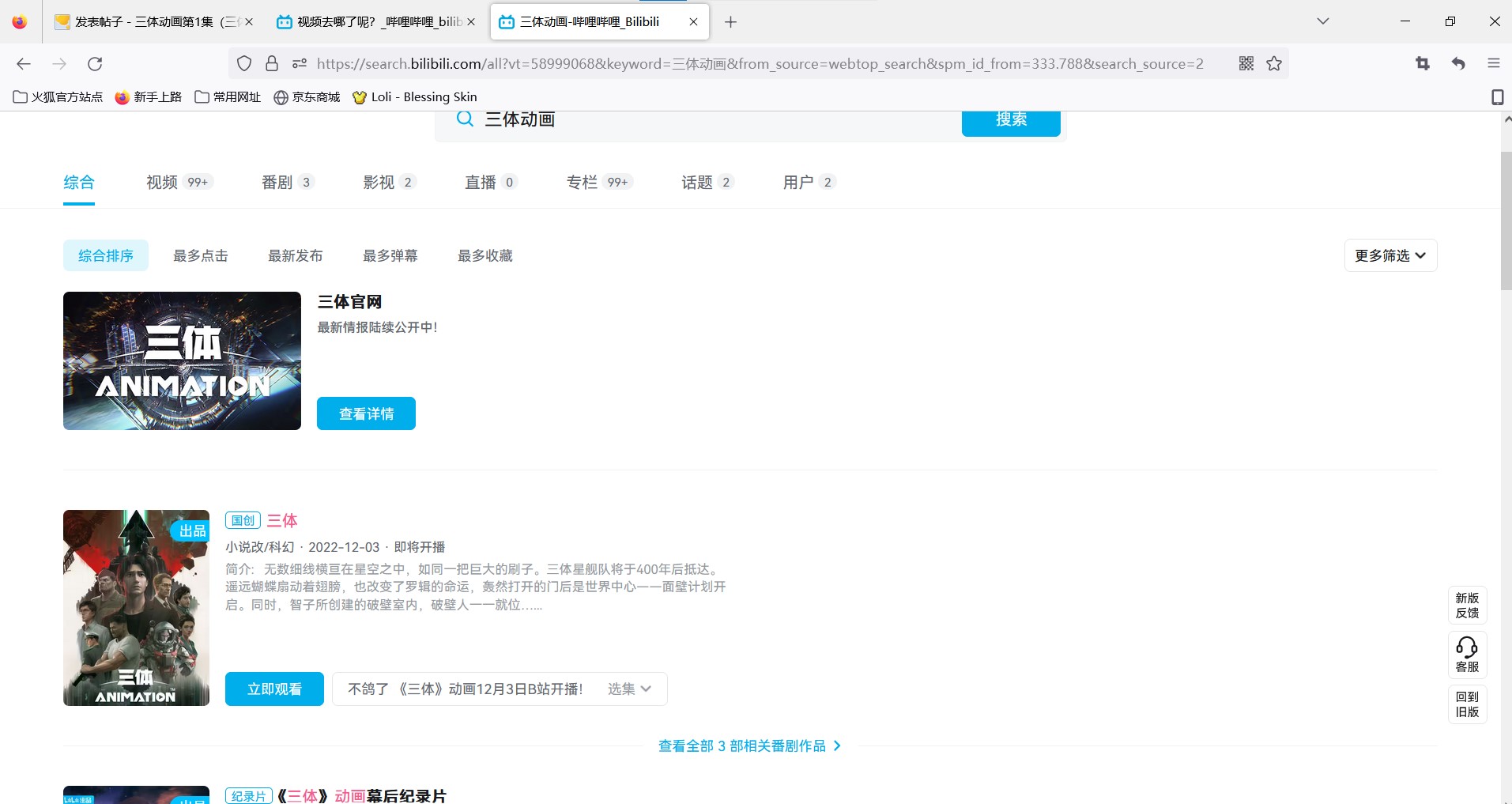Open the 三体 anime poster thumbnail
Viewport: 1512px width, 804px height.
tap(136, 608)
